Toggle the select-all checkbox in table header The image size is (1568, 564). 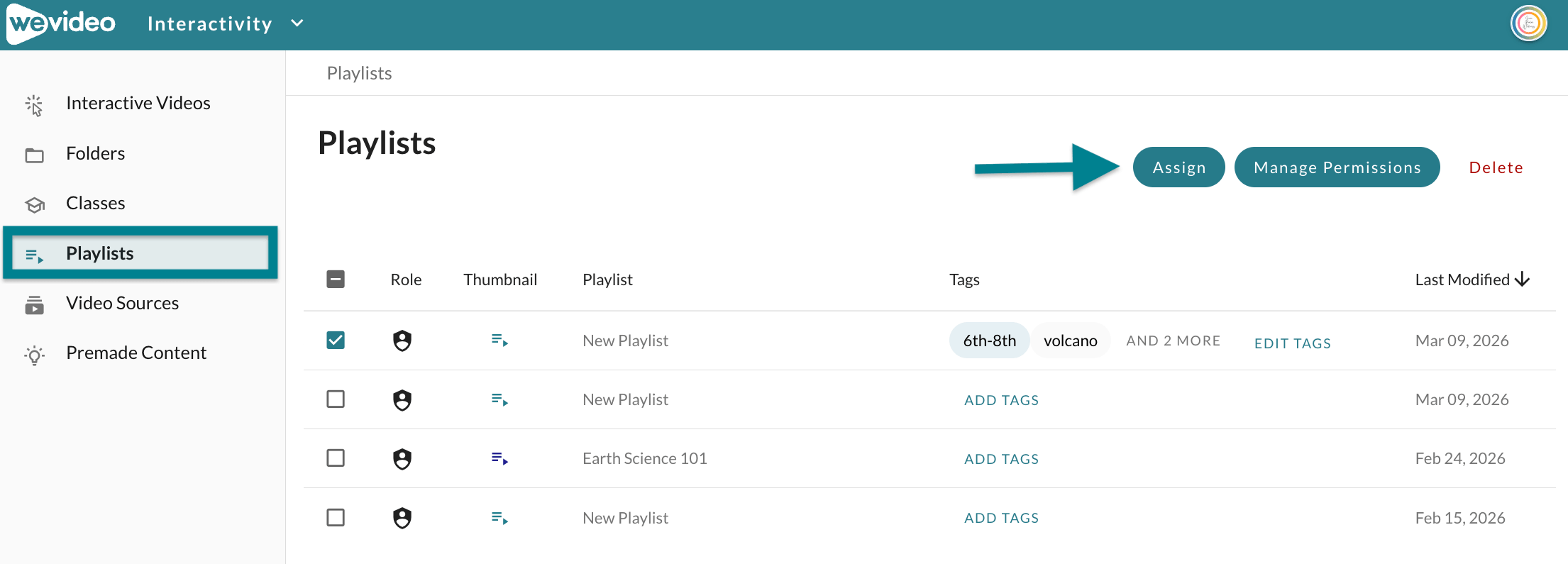336,280
